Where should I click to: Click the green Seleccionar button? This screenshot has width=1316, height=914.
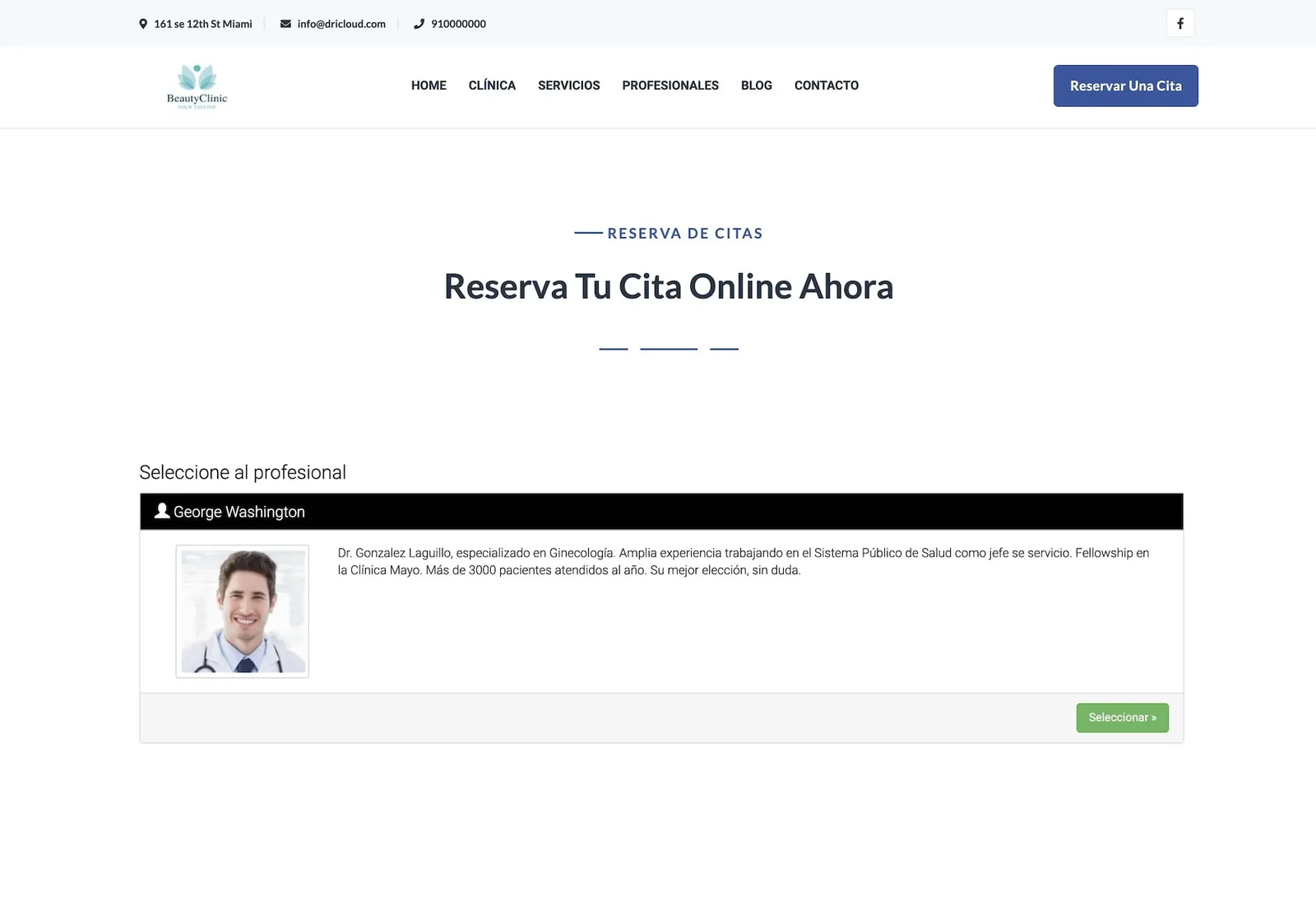pyautogui.click(x=1122, y=717)
